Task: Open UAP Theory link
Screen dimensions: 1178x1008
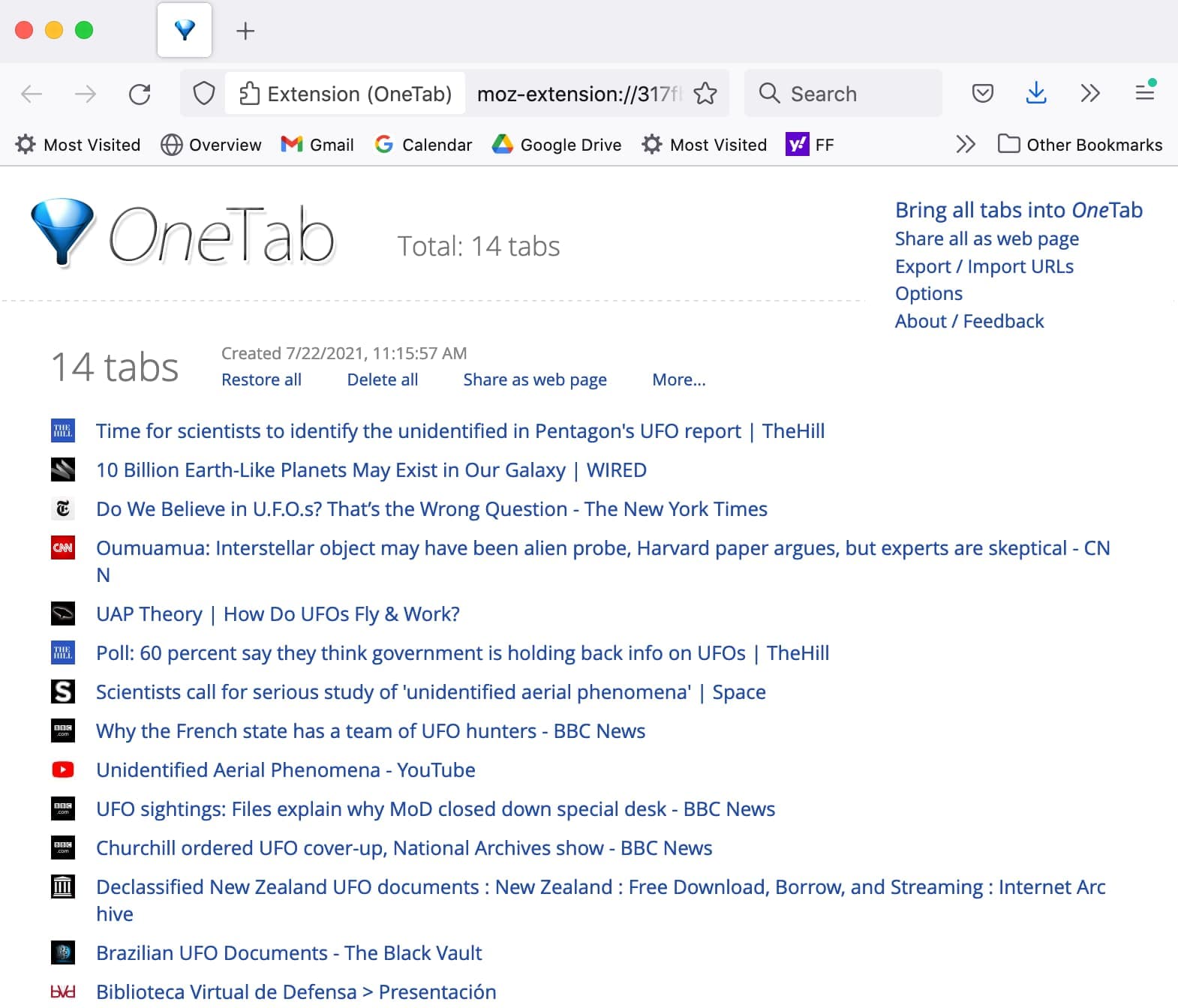Action: coord(278,614)
